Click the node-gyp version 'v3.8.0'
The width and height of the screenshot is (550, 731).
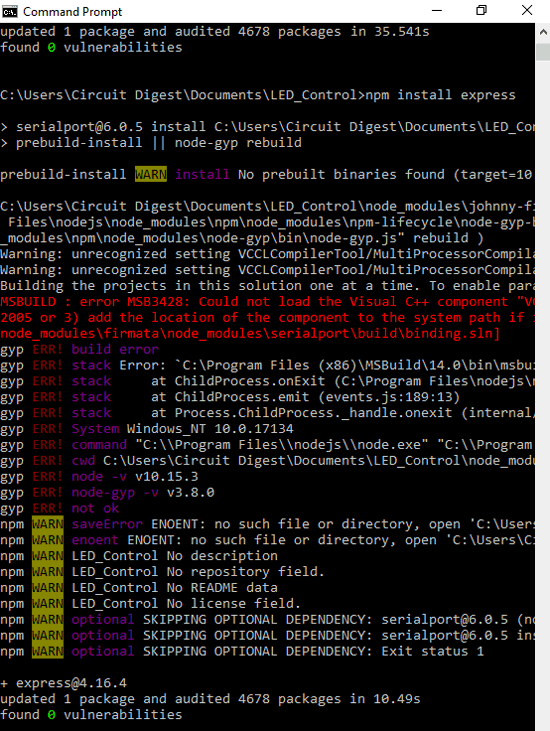(191, 492)
